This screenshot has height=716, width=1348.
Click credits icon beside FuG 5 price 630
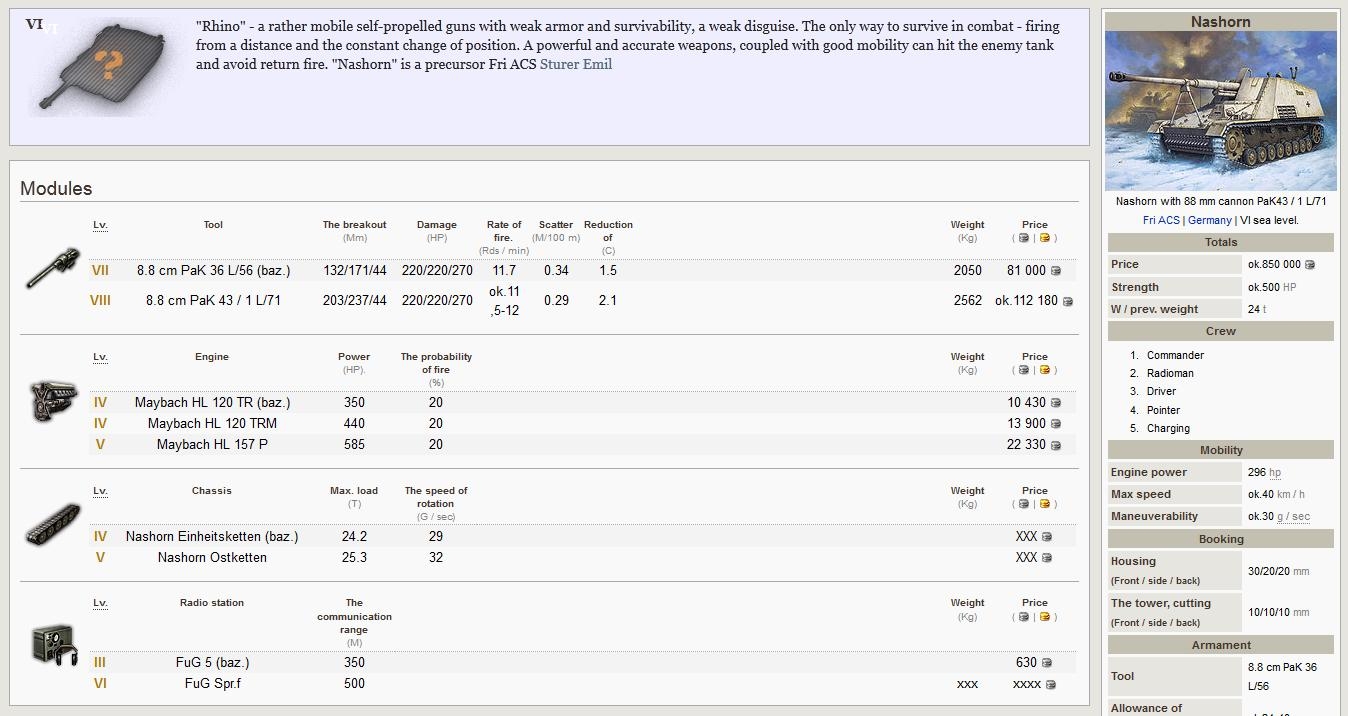tap(1047, 663)
